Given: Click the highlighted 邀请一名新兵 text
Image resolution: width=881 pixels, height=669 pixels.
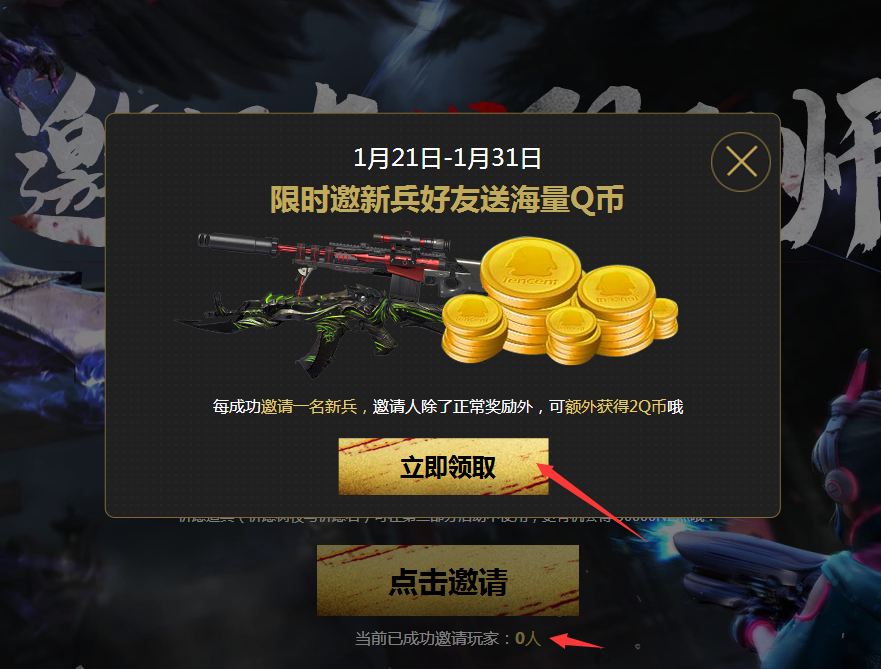Looking at the screenshot, I should click(x=309, y=406).
